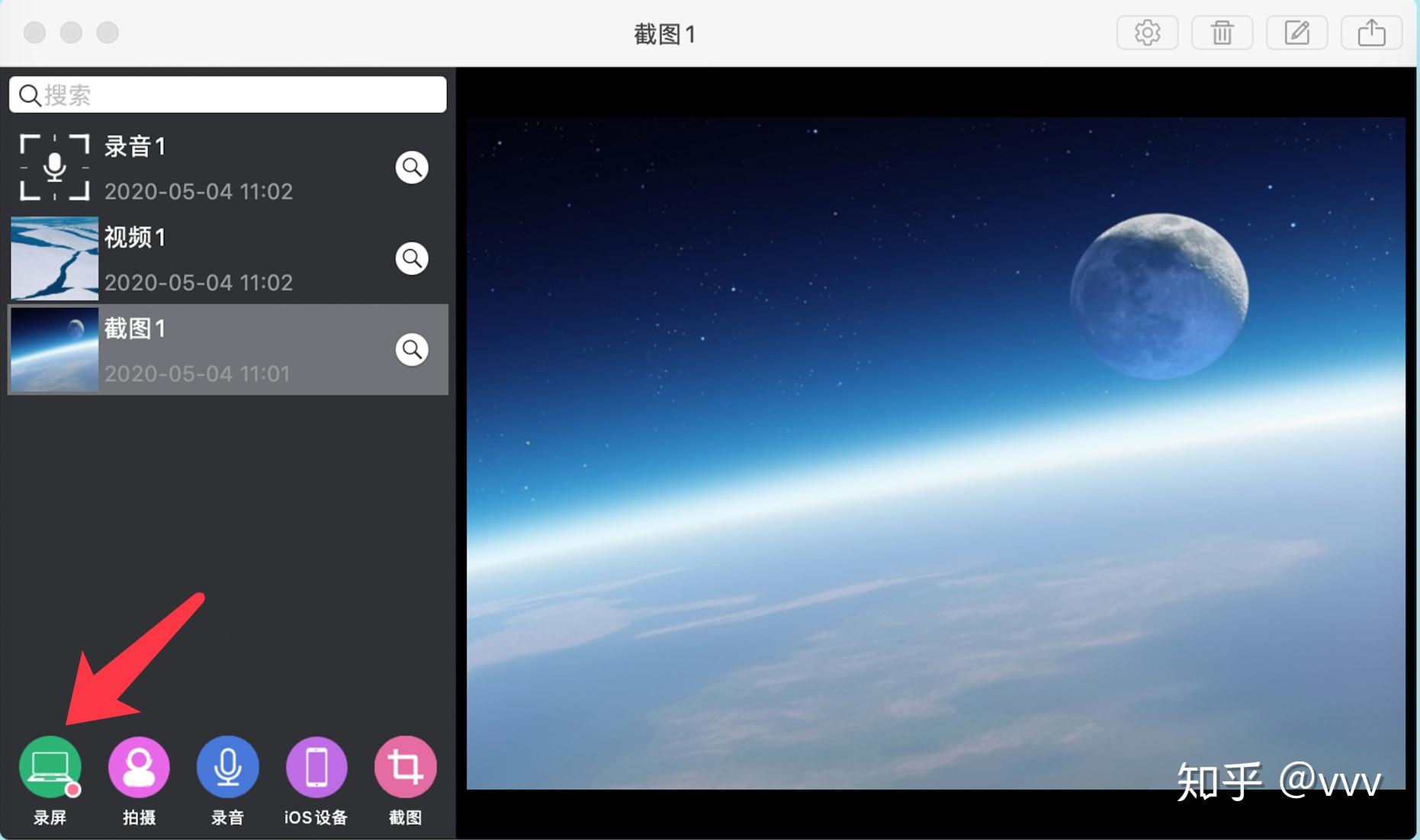Open the 视频1 thumbnail image
Screen dimensions: 1420x840
pos(53,258)
